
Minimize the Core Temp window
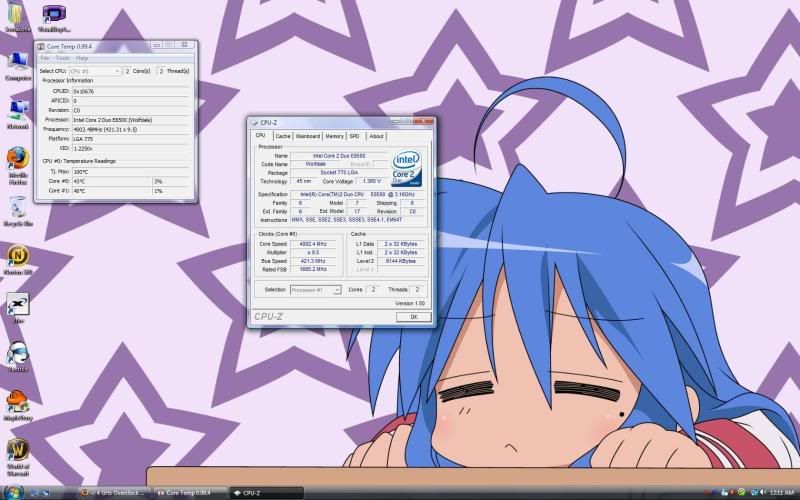point(157,45)
